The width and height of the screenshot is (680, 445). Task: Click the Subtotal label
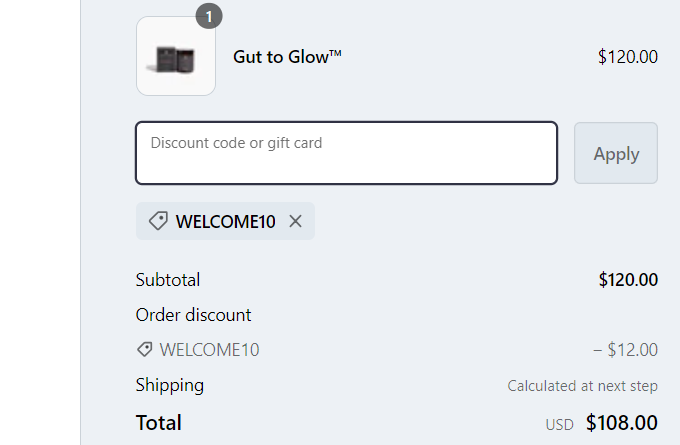[x=168, y=280]
